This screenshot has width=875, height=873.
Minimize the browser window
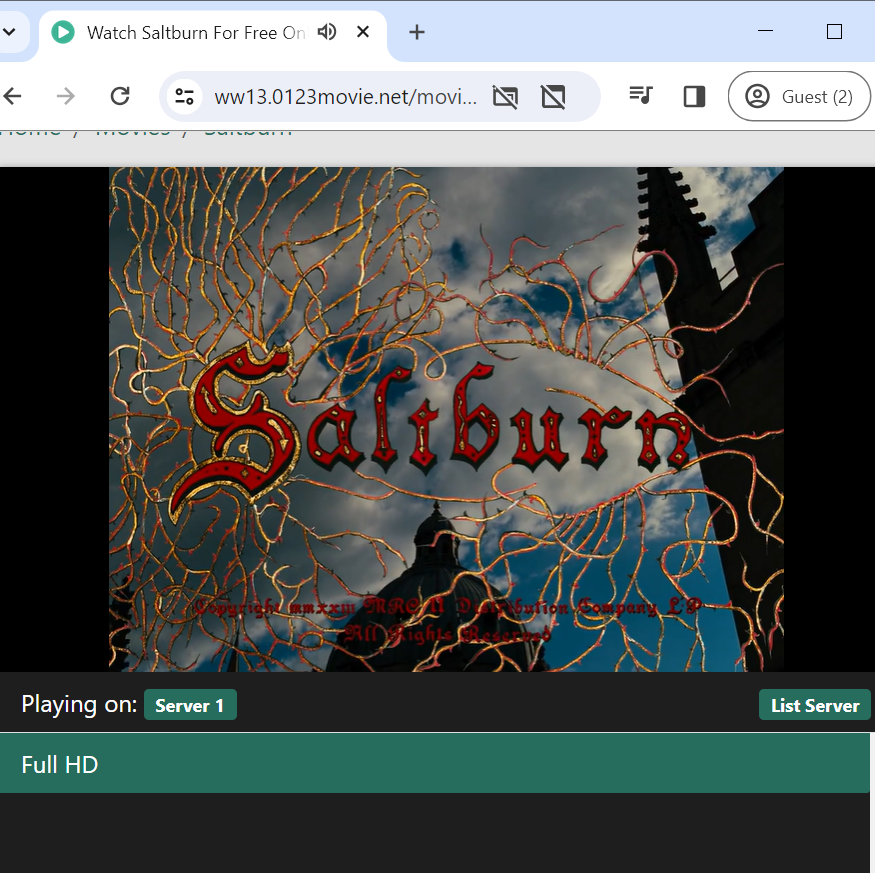pos(766,31)
